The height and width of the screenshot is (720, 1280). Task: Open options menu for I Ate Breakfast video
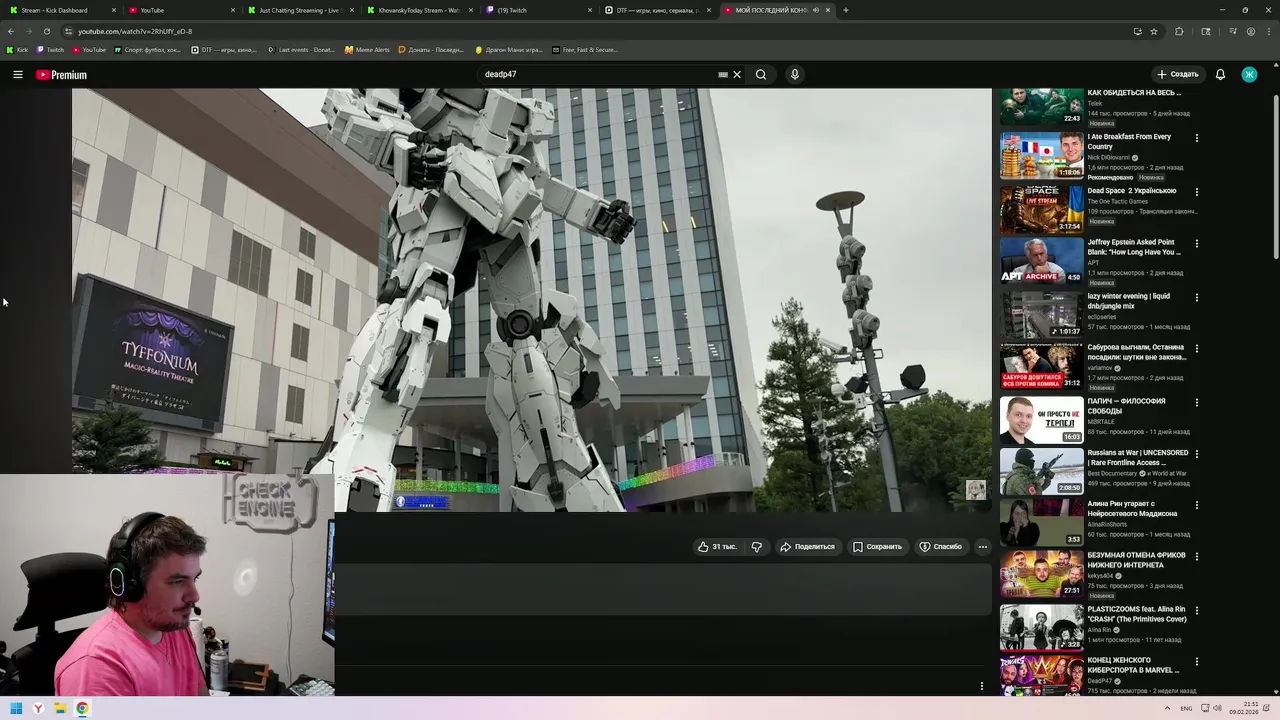pos(1197,138)
